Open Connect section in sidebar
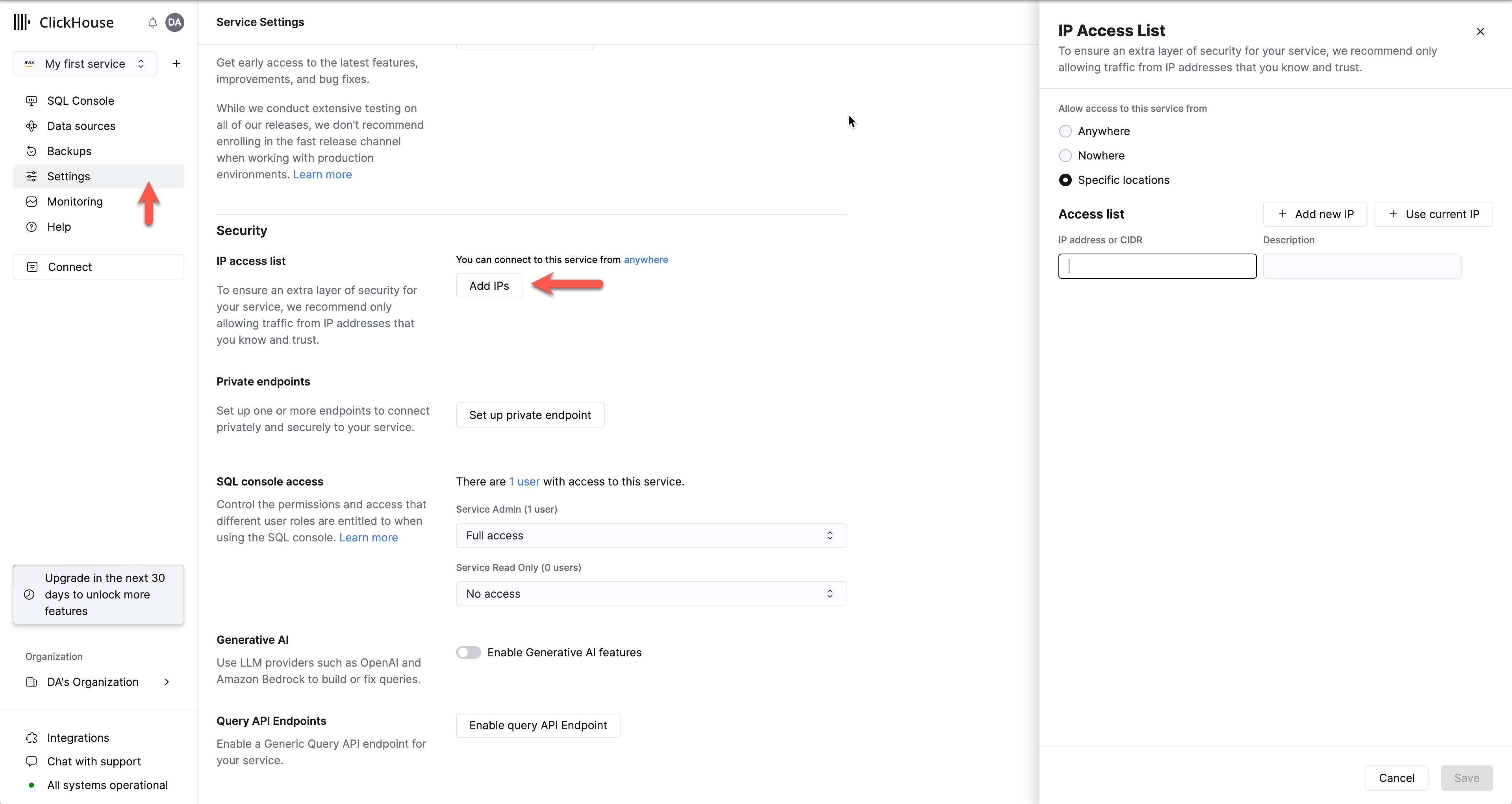The width and height of the screenshot is (1512, 804). (70, 266)
